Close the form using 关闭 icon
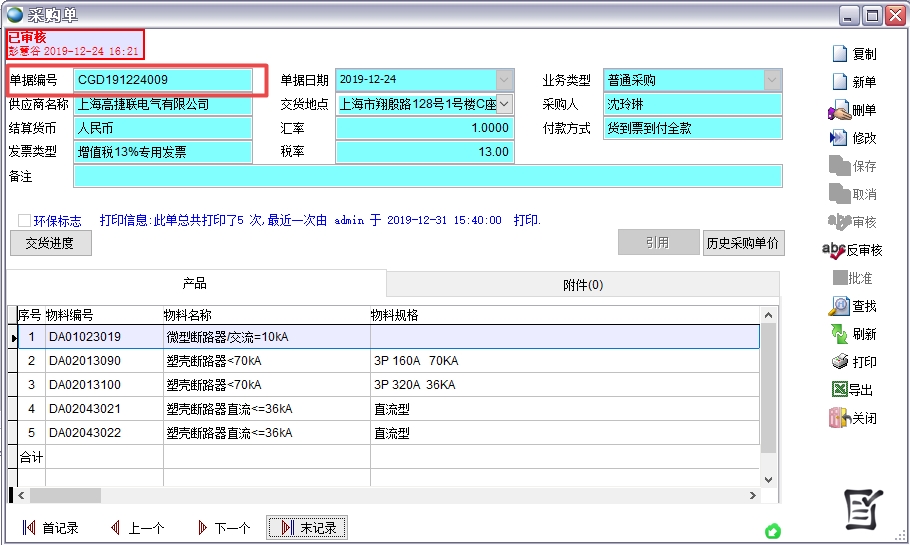The image size is (910, 545). (x=840, y=418)
